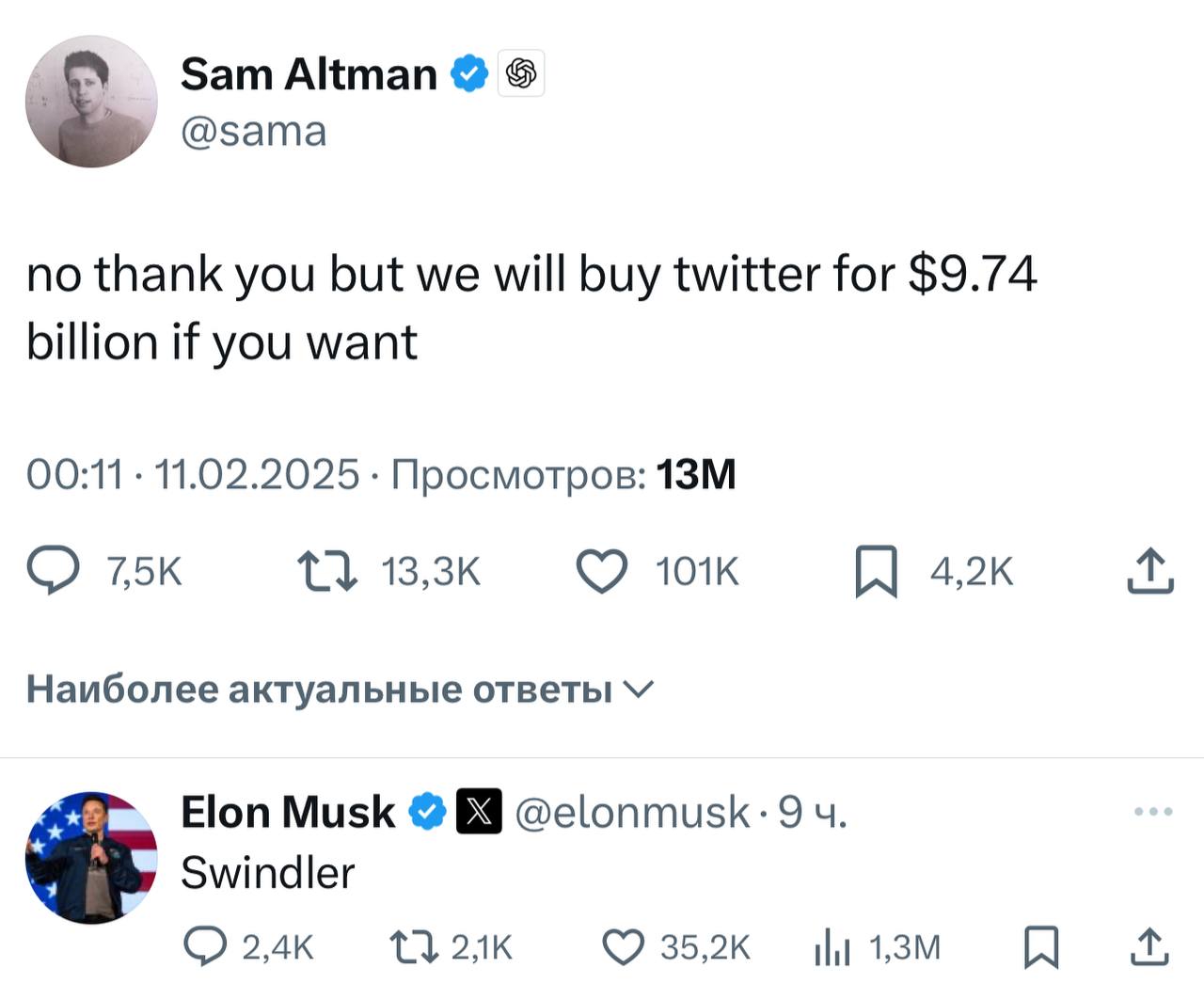Open the Elon Musk display name link
This screenshot has height=999, width=1204.
288,812
